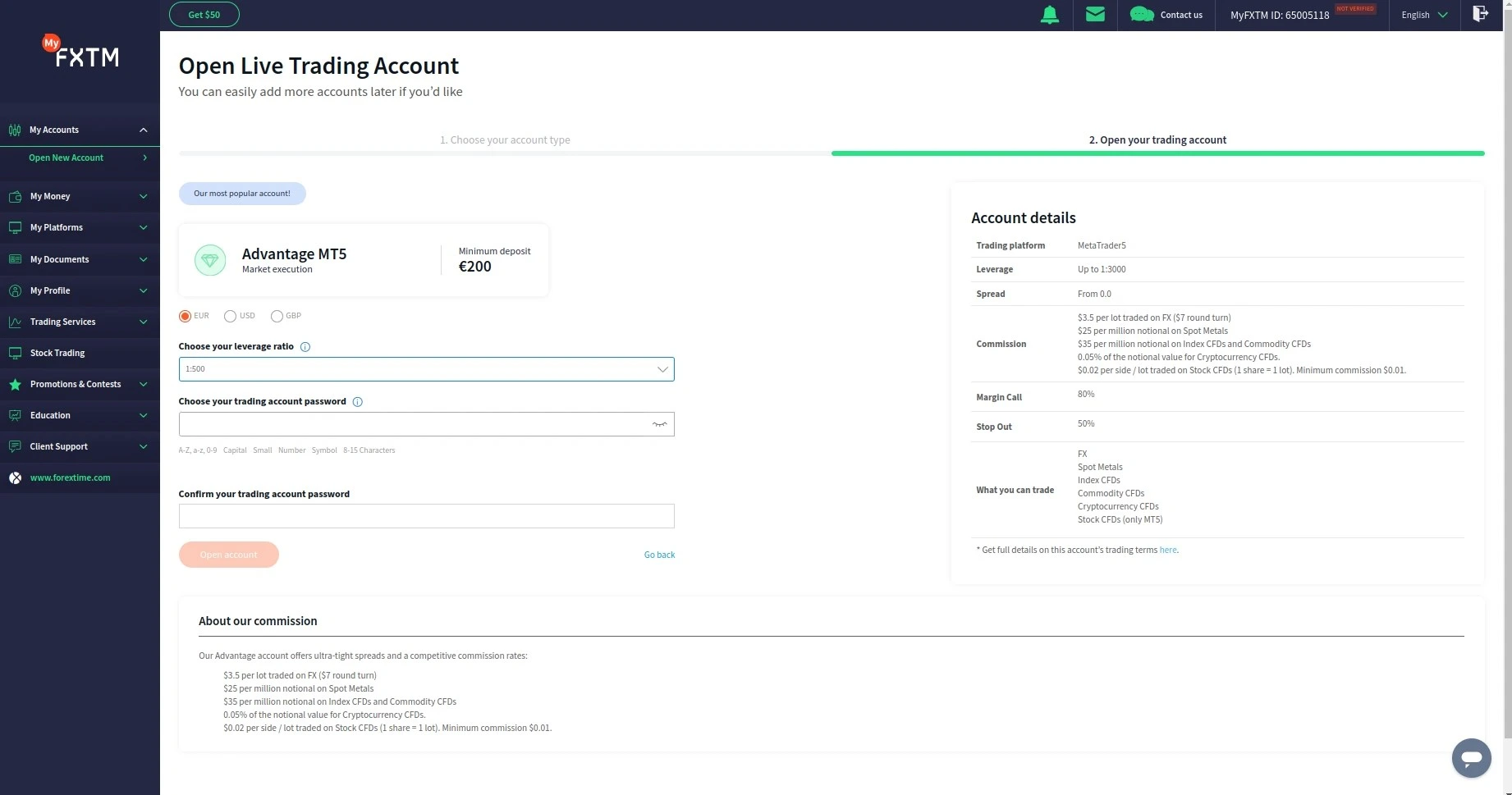Click the My Documents card icon
Viewport: 1512px width, 795px height.
pos(15,259)
